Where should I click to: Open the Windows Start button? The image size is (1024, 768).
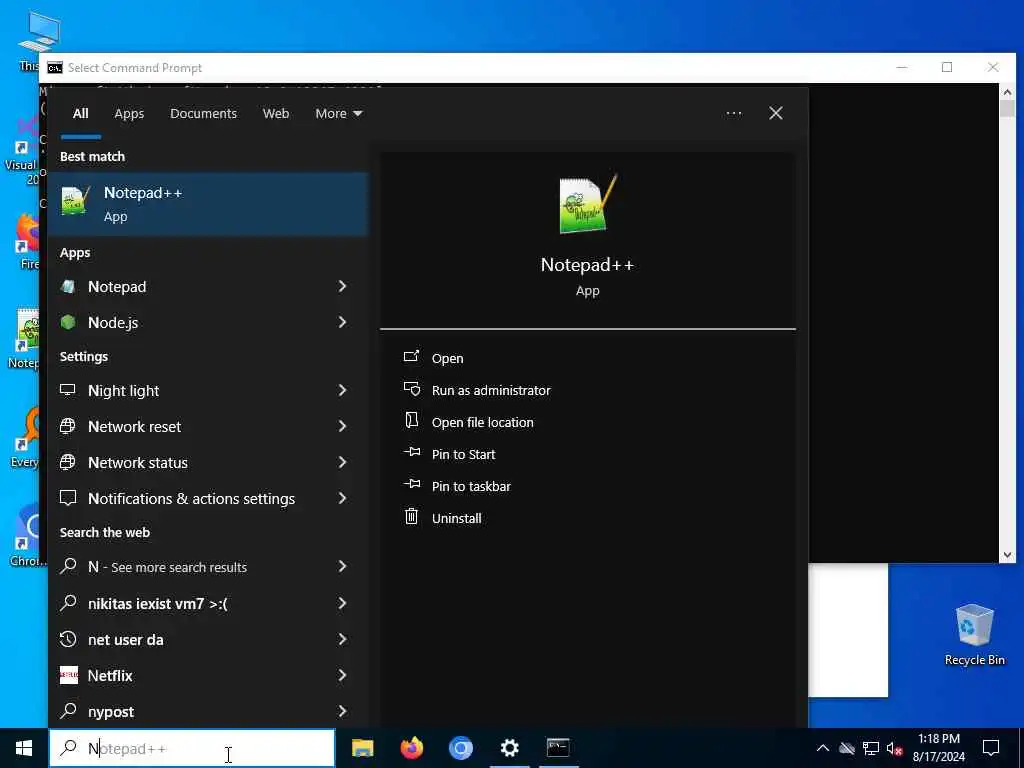point(24,748)
